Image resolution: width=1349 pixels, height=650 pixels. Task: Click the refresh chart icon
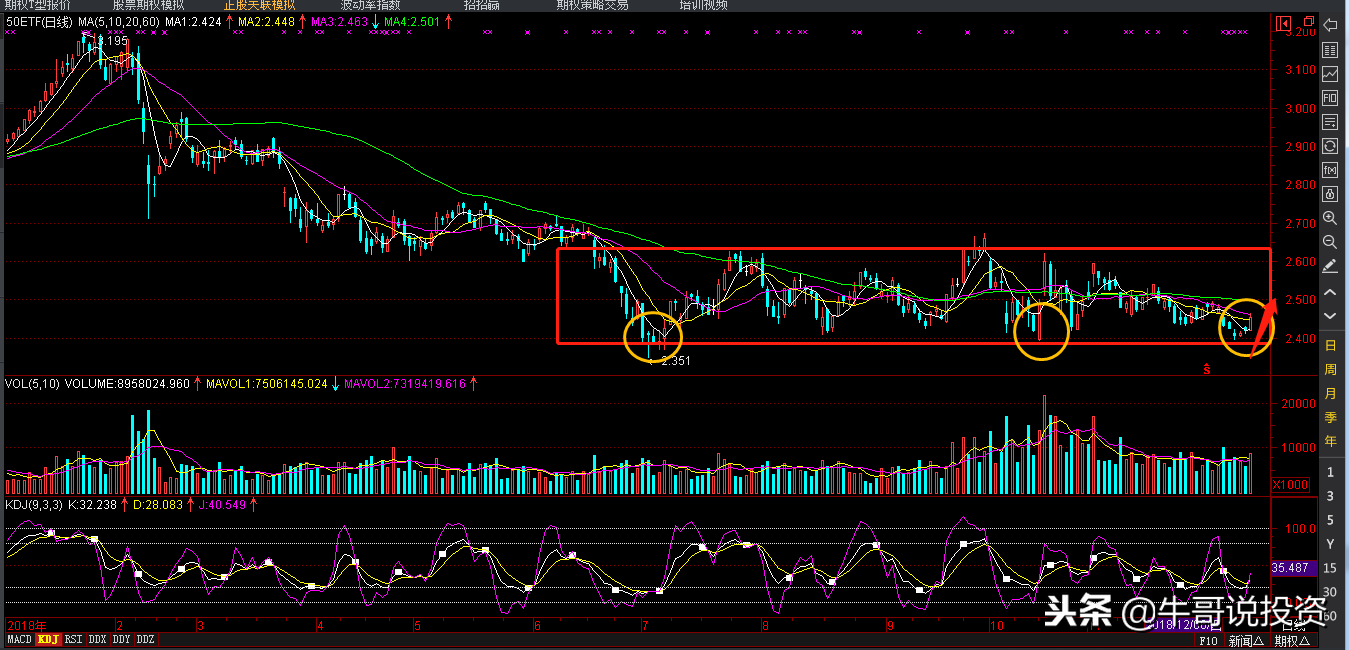point(1330,146)
